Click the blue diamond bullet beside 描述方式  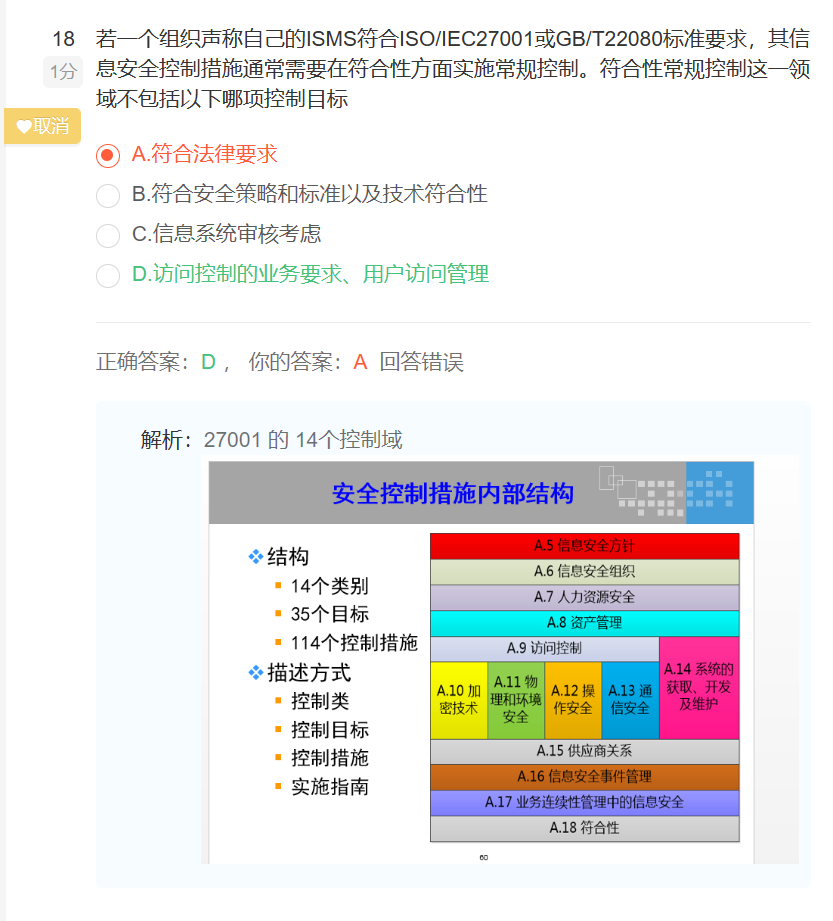coord(255,673)
